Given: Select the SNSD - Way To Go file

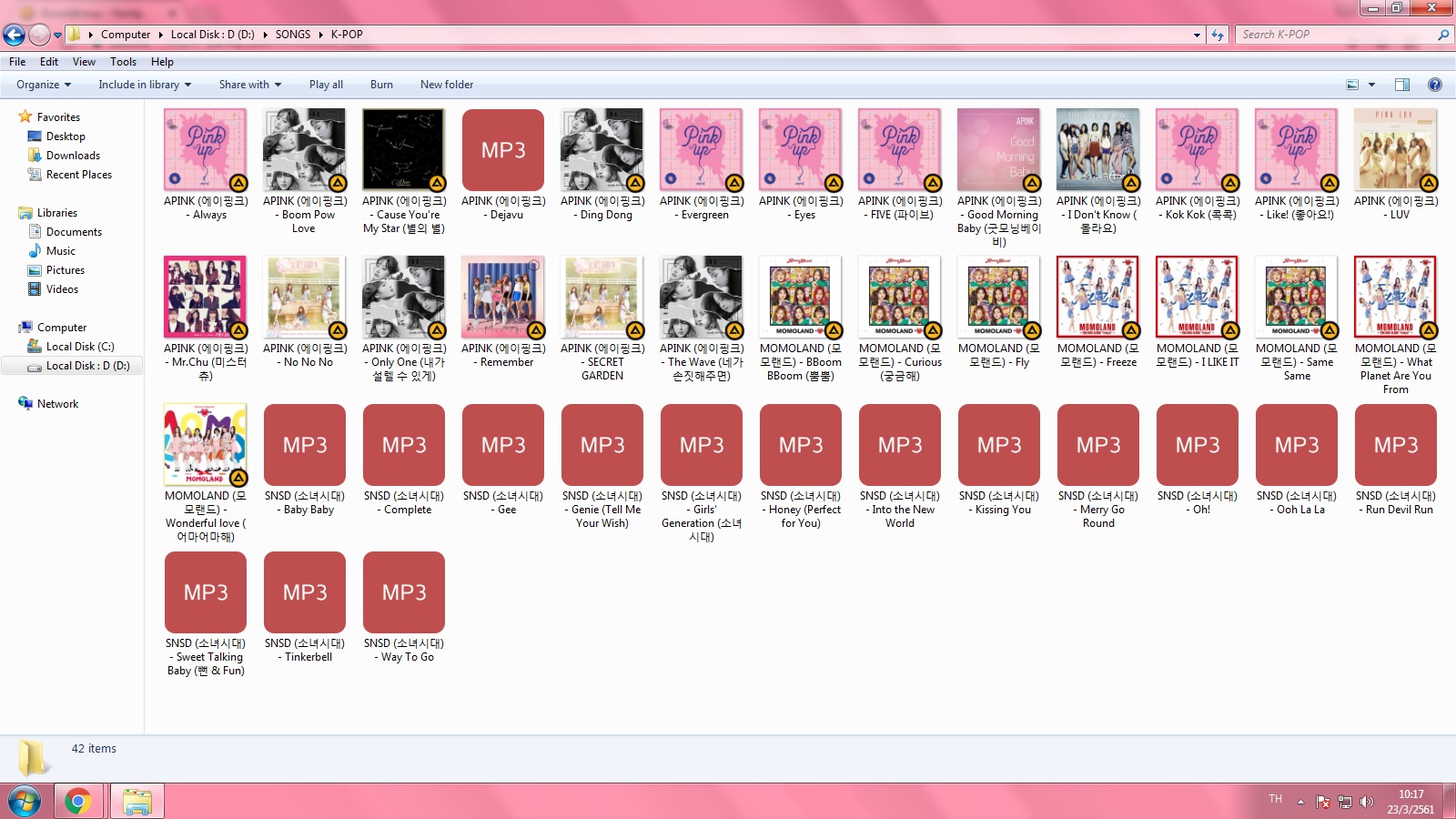Looking at the screenshot, I should 404,607.
